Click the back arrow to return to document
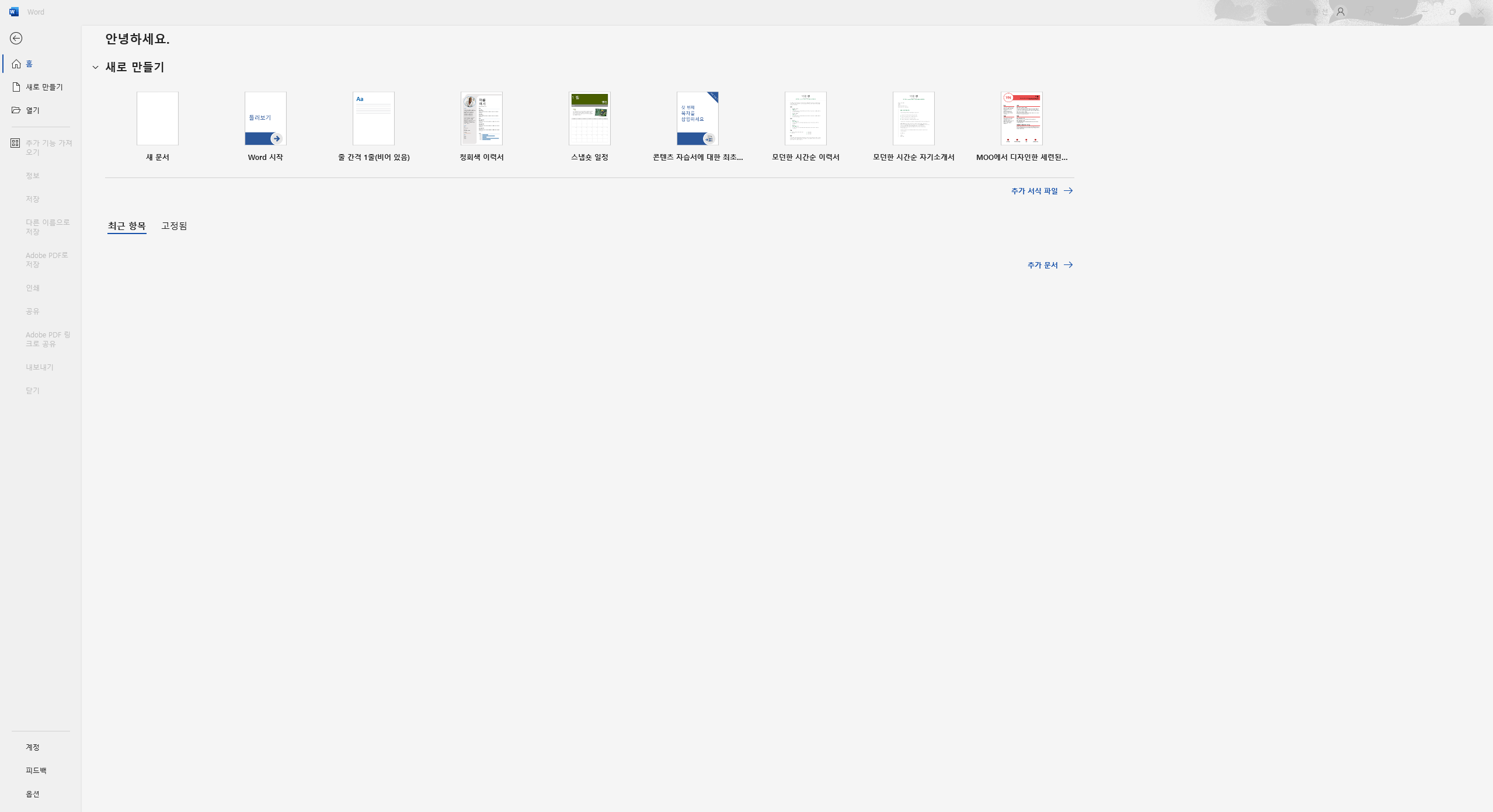The image size is (1493, 812). [16, 39]
